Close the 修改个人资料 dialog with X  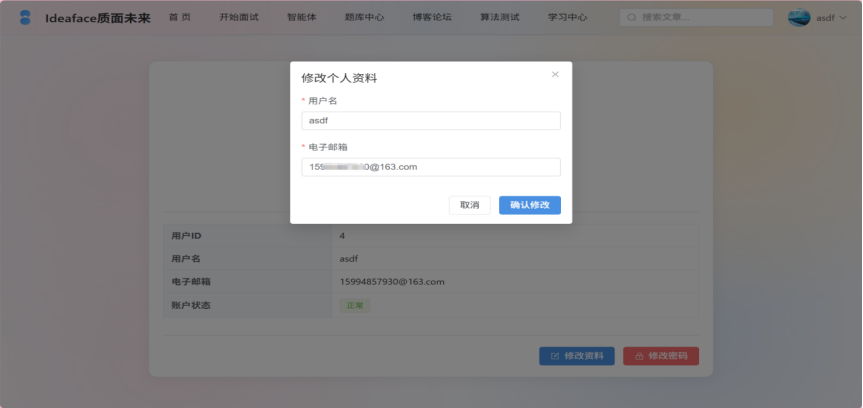click(555, 75)
